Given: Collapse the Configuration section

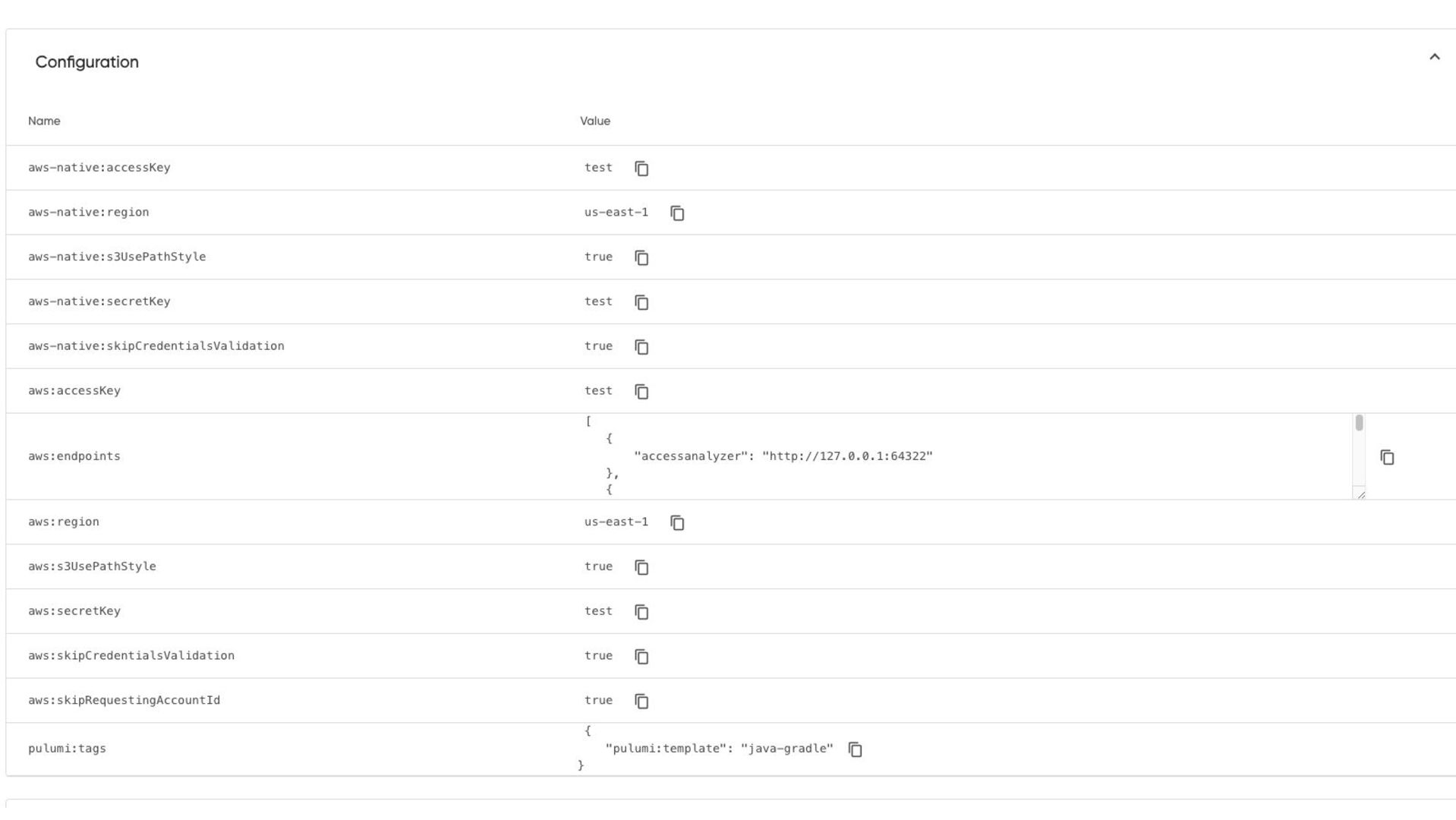Looking at the screenshot, I should [1434, 57].
